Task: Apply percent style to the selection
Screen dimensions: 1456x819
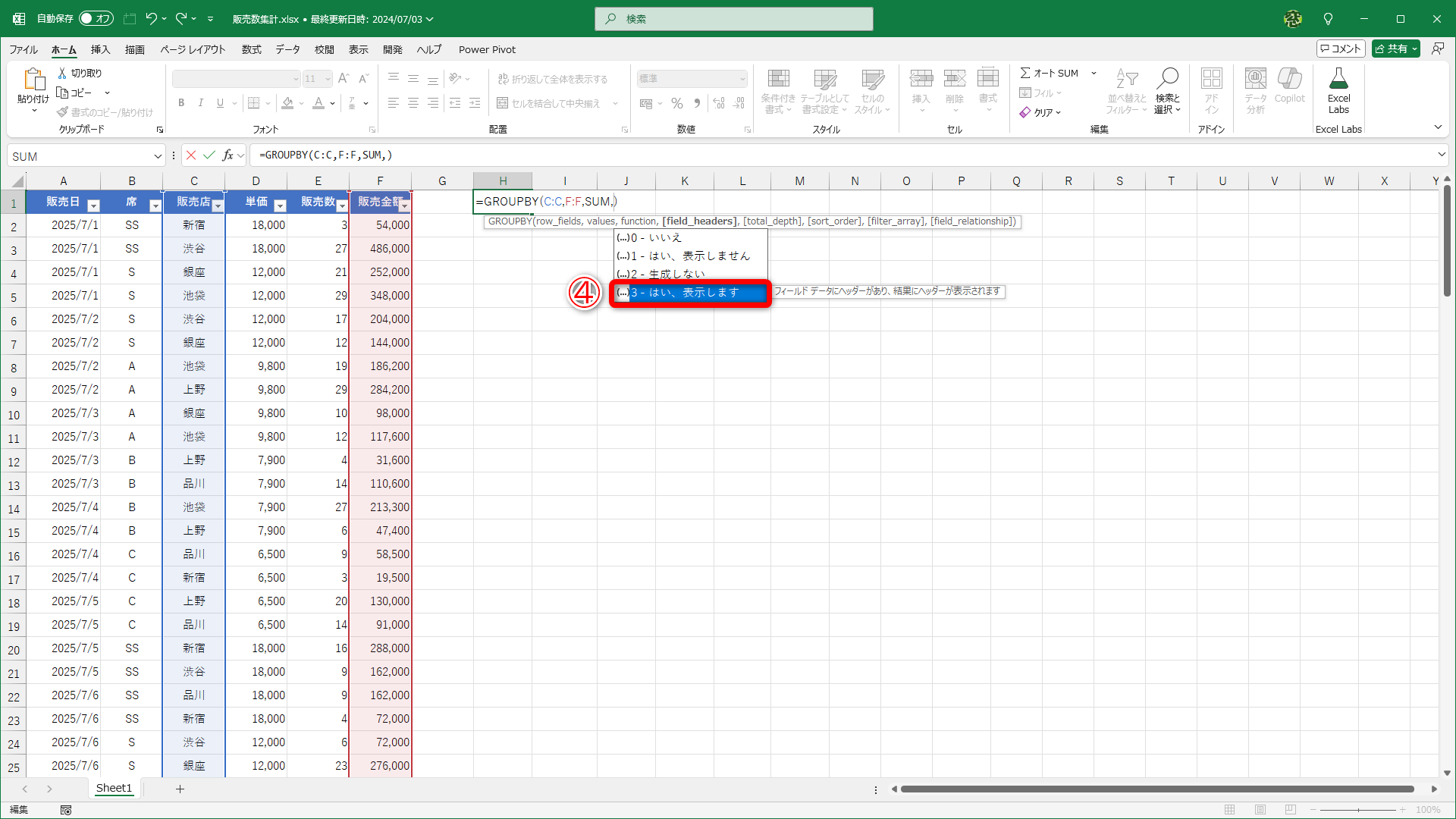Action: pyautogui.click(x=677, y=103)
